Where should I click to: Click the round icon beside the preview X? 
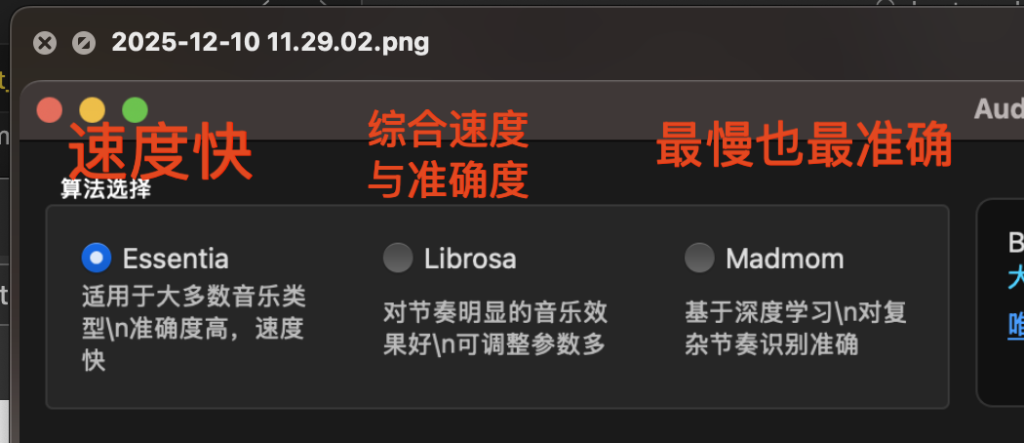click(x=84, y=43)
